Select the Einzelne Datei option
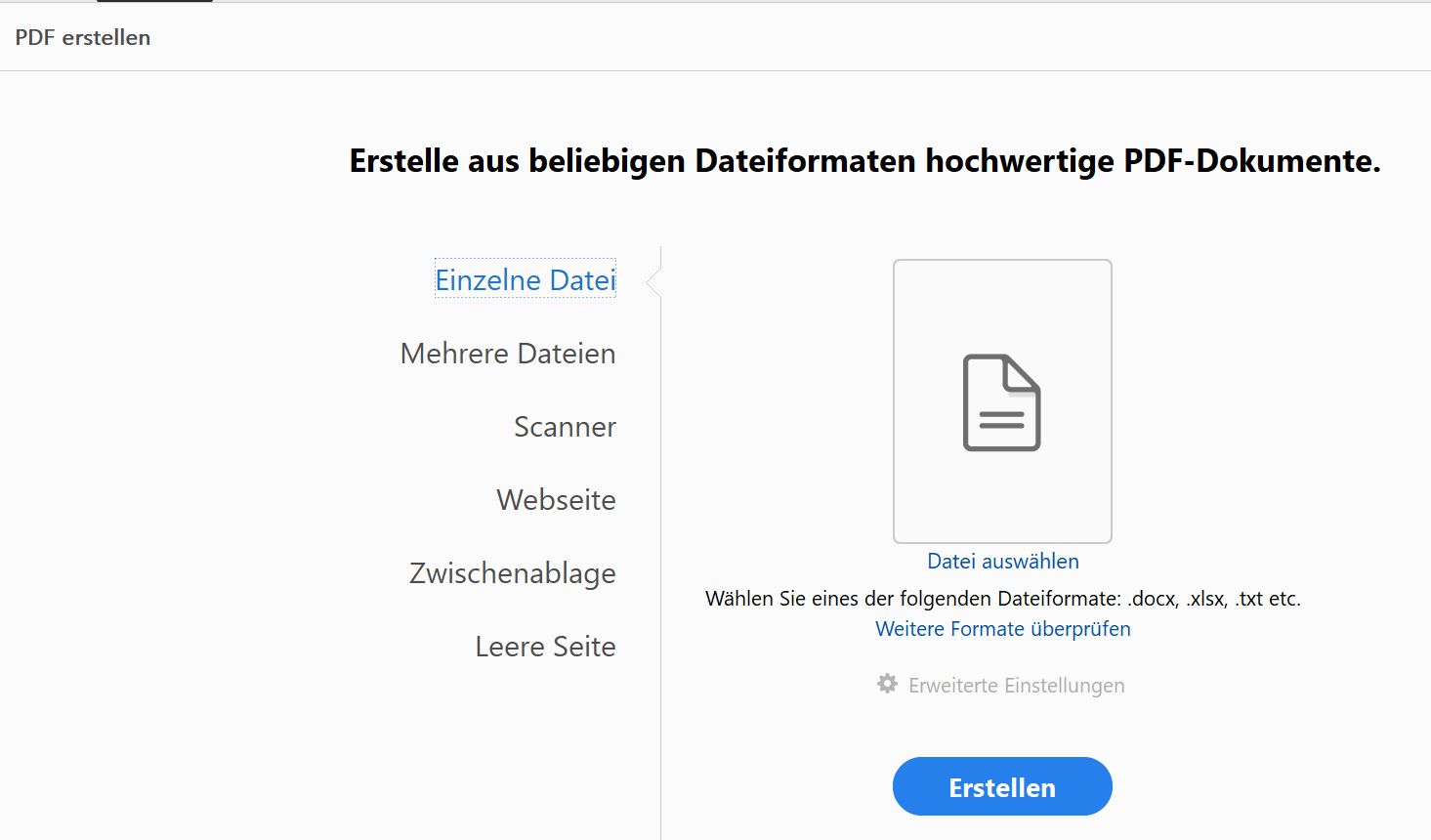 pyautogui.click(x=525, y=279)
